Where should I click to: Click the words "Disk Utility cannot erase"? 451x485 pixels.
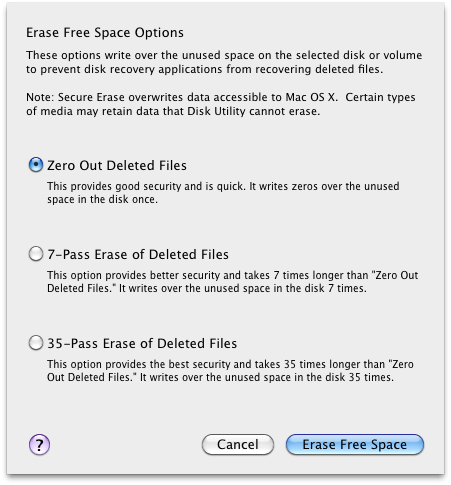pos(253,111)
